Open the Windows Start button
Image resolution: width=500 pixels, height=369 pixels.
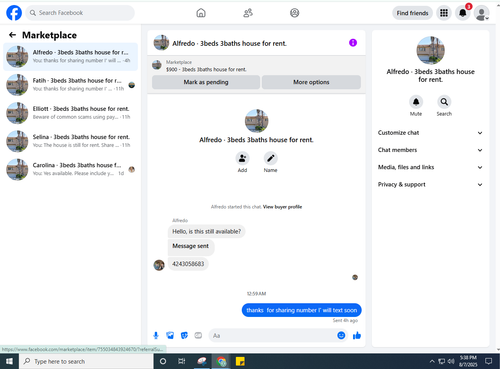pyautogui.click(x=9, y=361)
